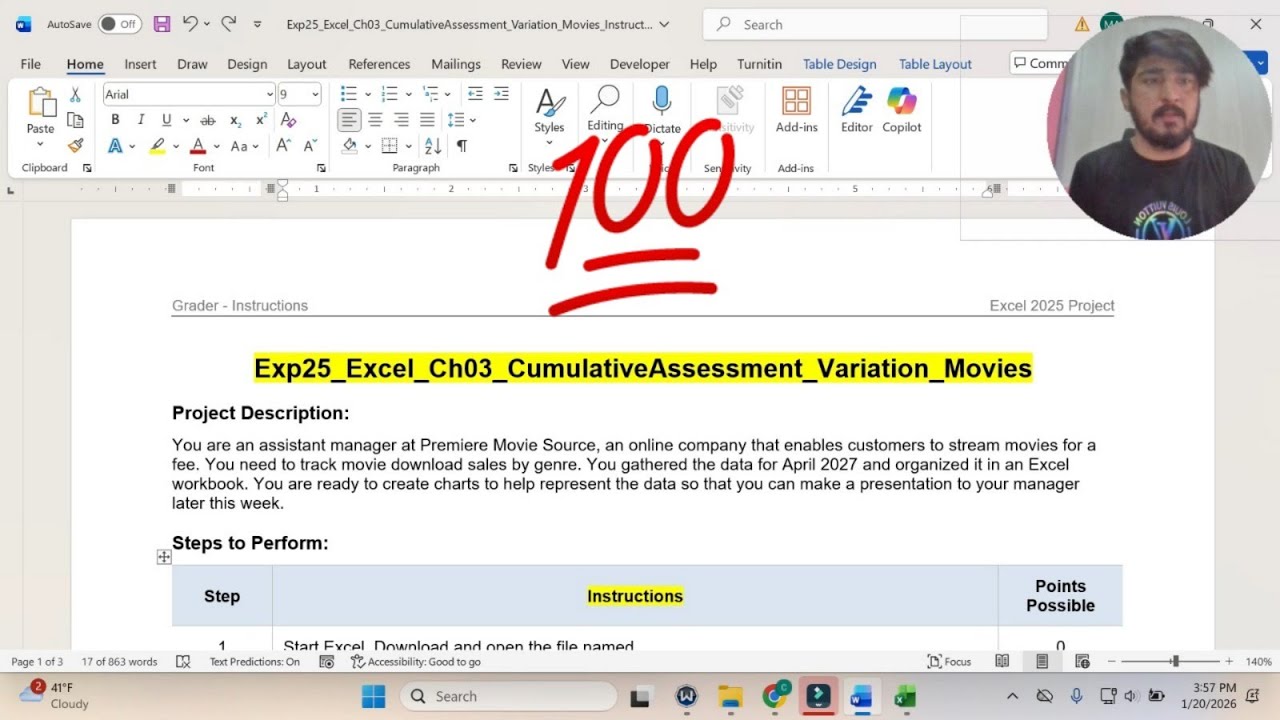1280x720 pixels.
Task: Switch to Read Mode view
Action: point(1002,662)
